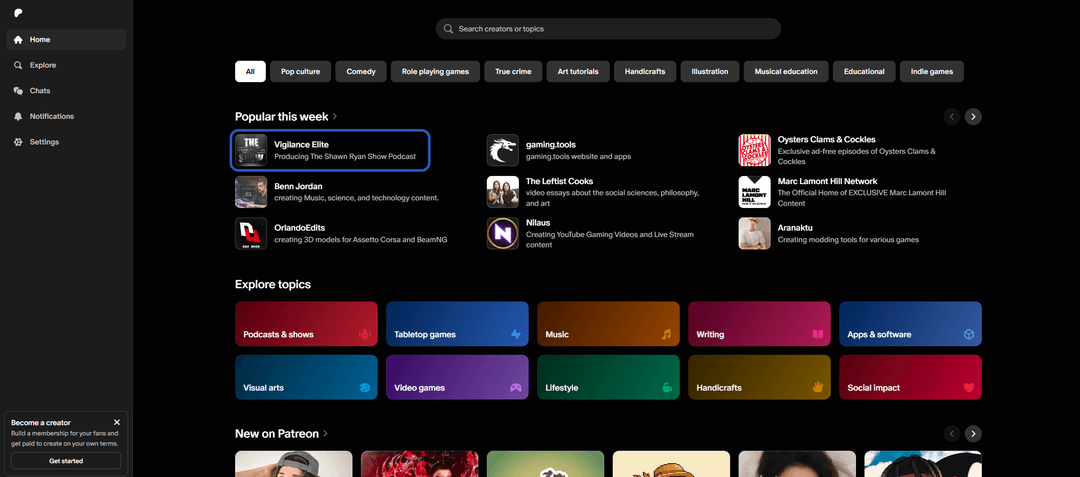This screenshot has width=1080, height=477.
Task: Open Marc Lamont Hill Network logo
Action: pyautogui.click(x=754, y=192)
